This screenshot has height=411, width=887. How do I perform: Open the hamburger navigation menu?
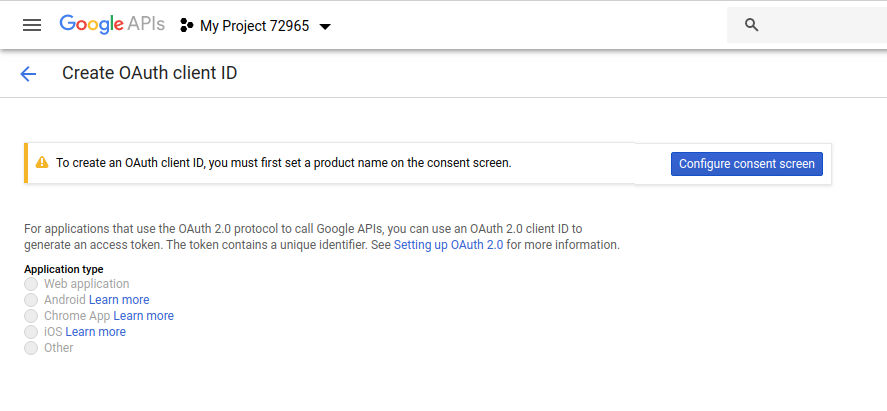32,25
